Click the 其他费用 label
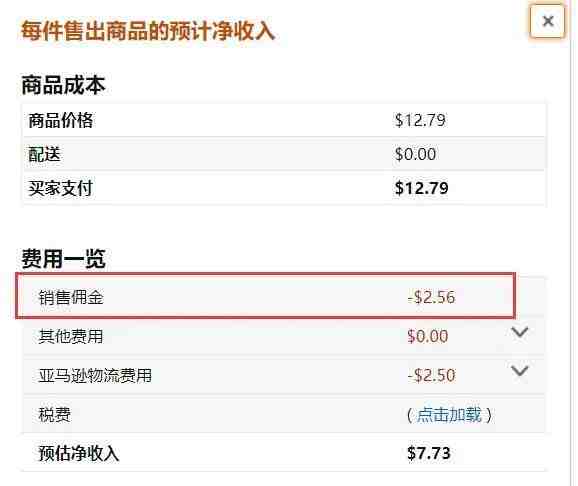Viewport: 578px width, 486px height. coord(71,336)
